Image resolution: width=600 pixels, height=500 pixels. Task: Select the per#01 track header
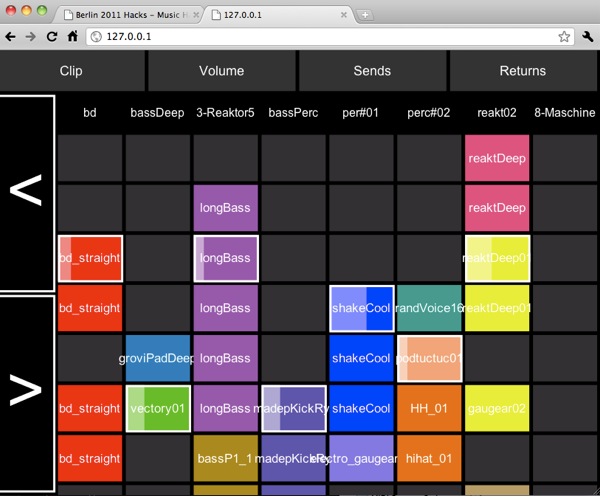pos(361,113)
